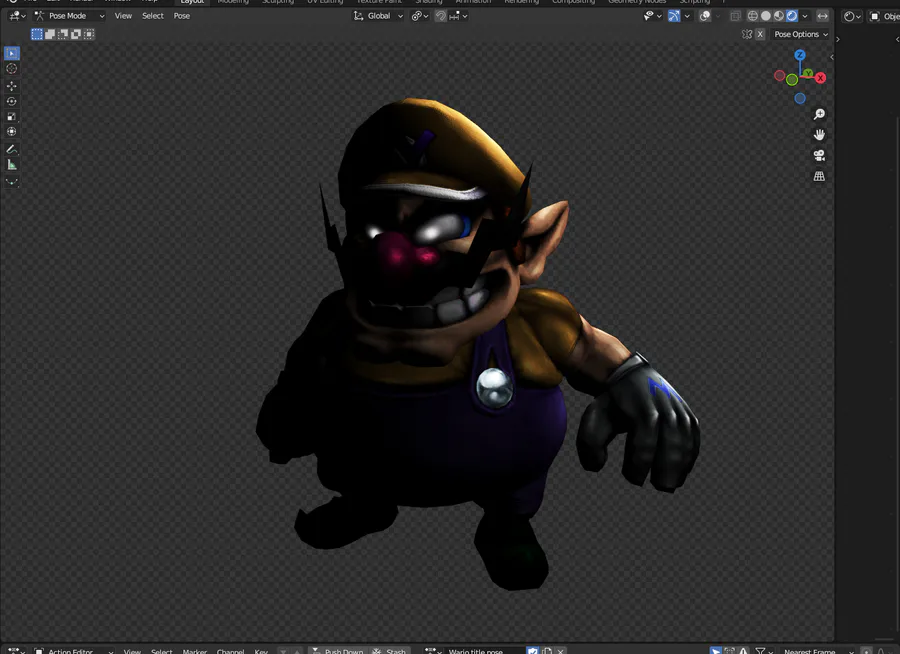Open Global transform orientation dropdown
Viewport: 900px width, 654px height.
378,16
